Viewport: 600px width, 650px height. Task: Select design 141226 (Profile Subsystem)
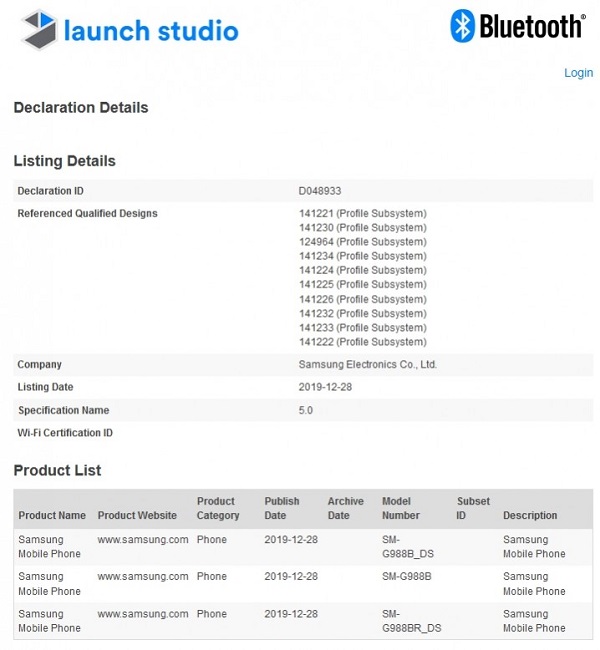pos(362,299)
